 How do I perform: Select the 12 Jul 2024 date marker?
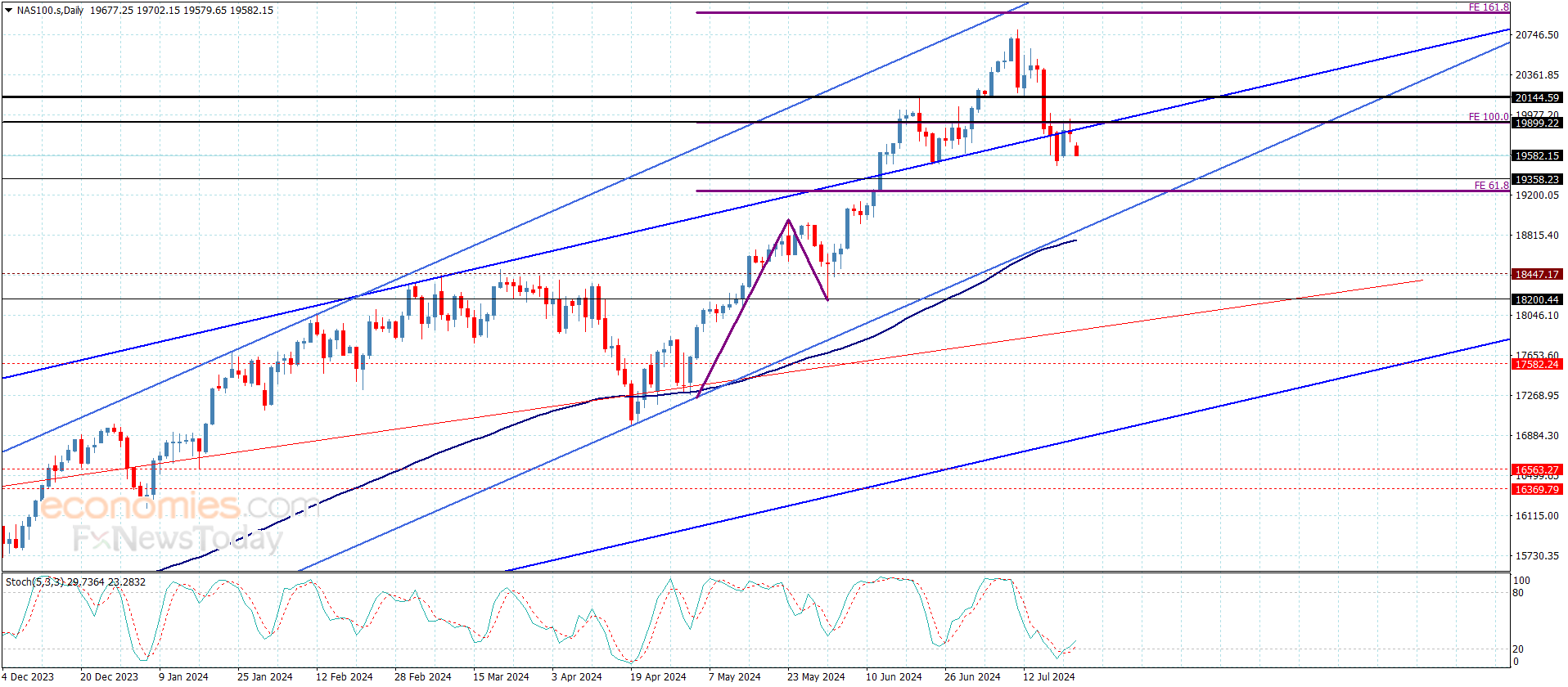coord(1049,676)
